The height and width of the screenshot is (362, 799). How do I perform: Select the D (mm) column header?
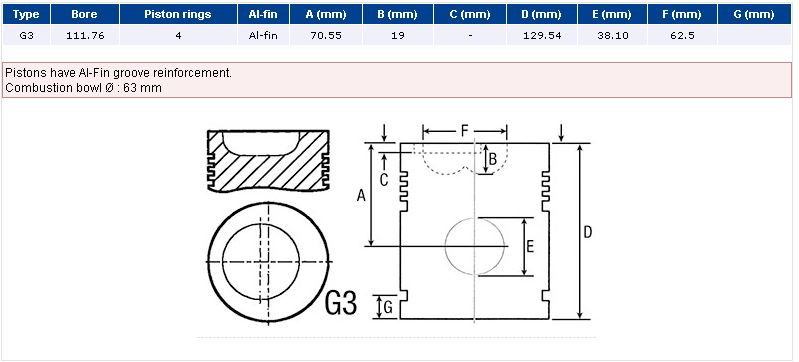tap(542, 14)
